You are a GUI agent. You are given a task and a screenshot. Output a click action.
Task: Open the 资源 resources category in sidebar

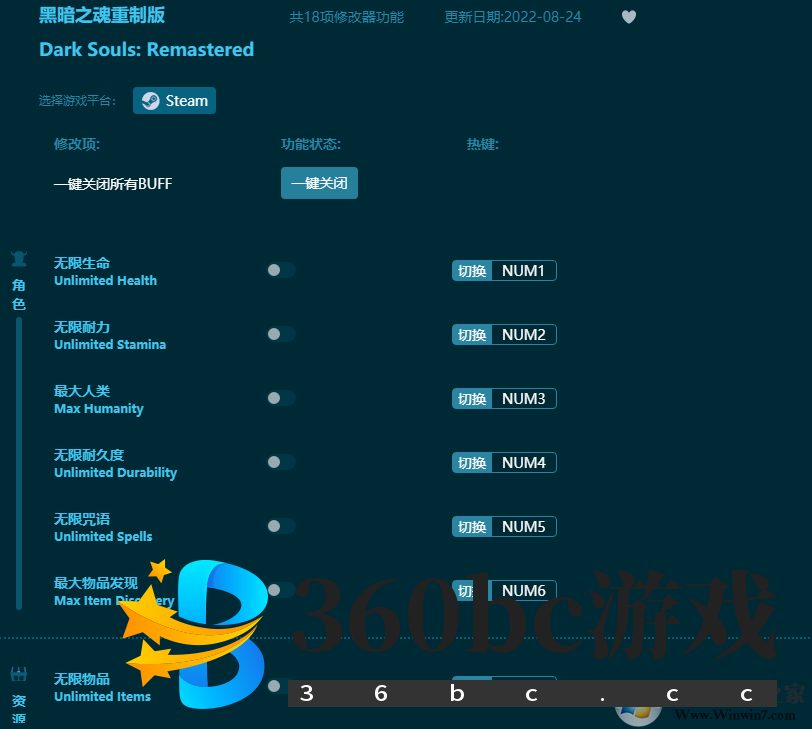point(19,698)
